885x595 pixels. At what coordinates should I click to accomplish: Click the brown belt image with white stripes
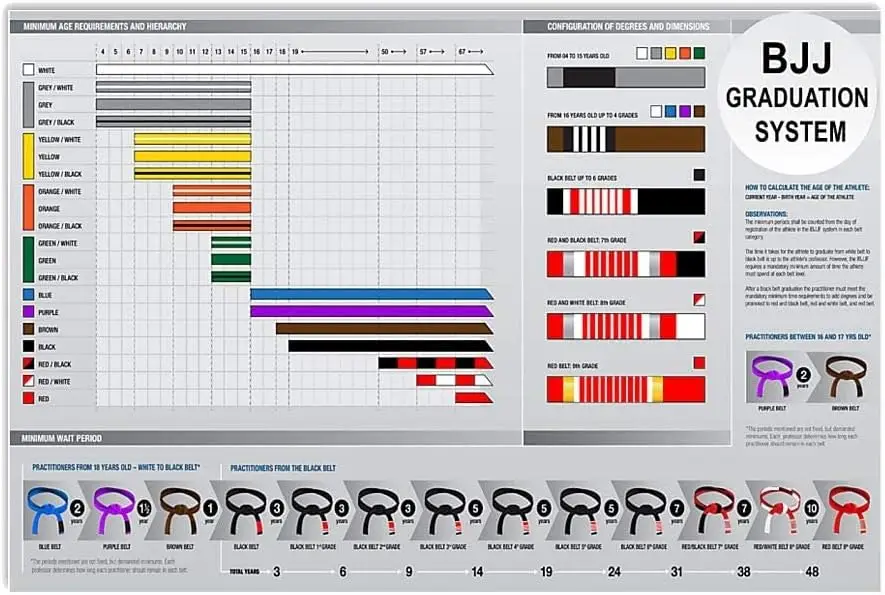(626, 139)
